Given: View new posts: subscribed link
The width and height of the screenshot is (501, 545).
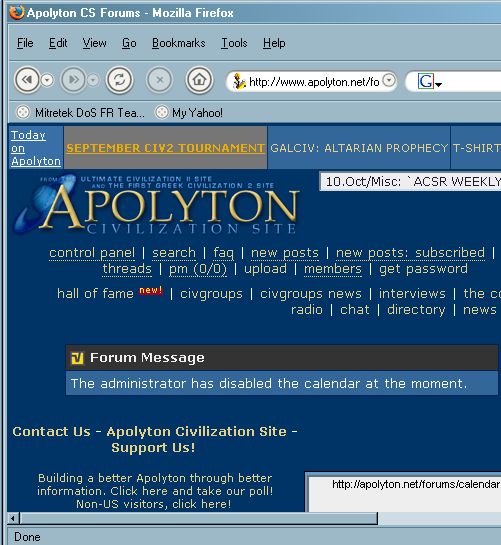Looking at the screenshot, I should pos(410,253).
